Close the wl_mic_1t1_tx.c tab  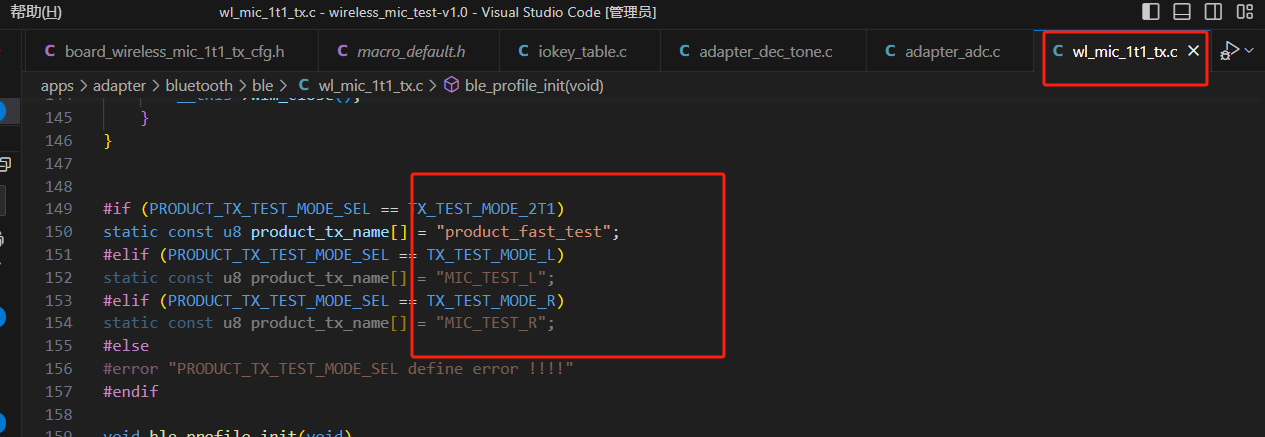click(1192, 51)
